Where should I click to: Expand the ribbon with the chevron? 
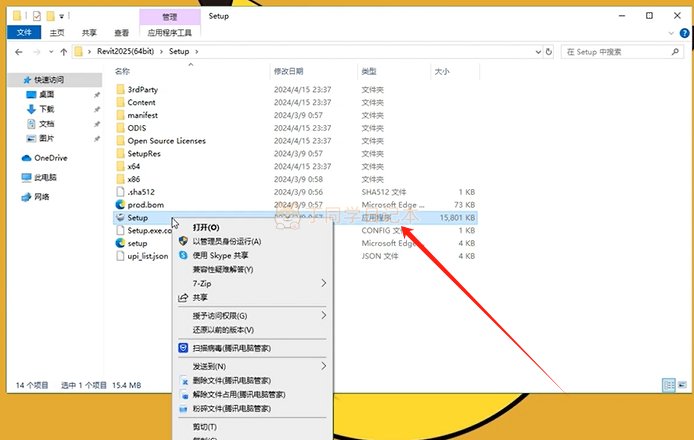[x=671, y=33]
